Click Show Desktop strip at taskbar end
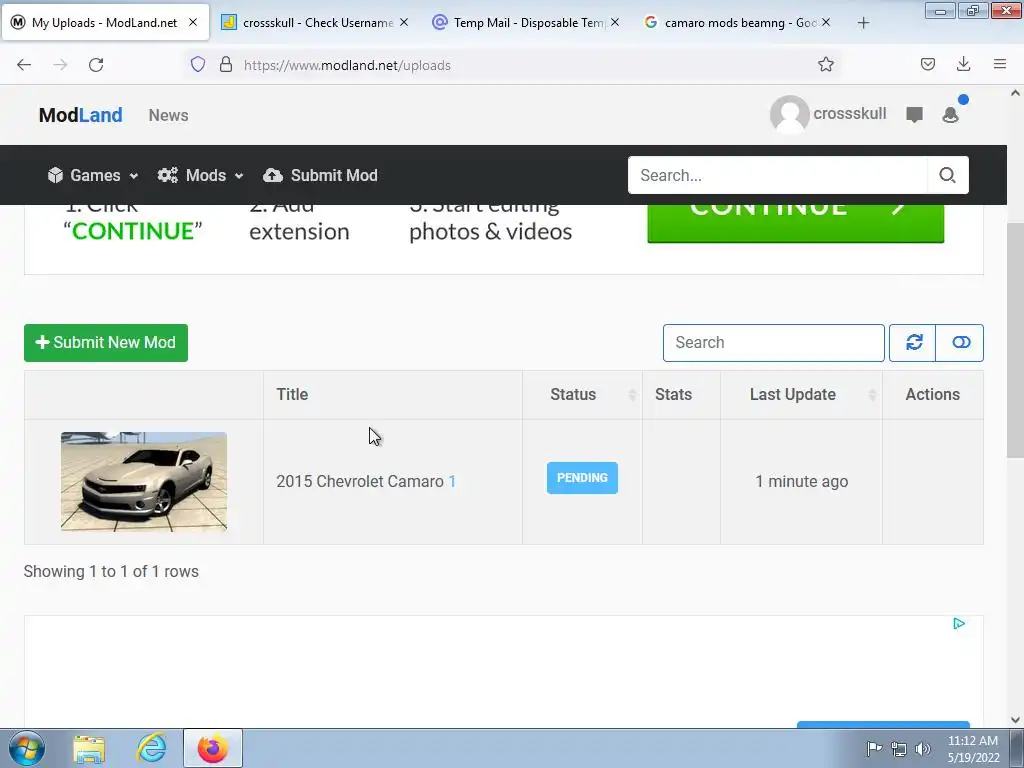 tap(1017, 748)
